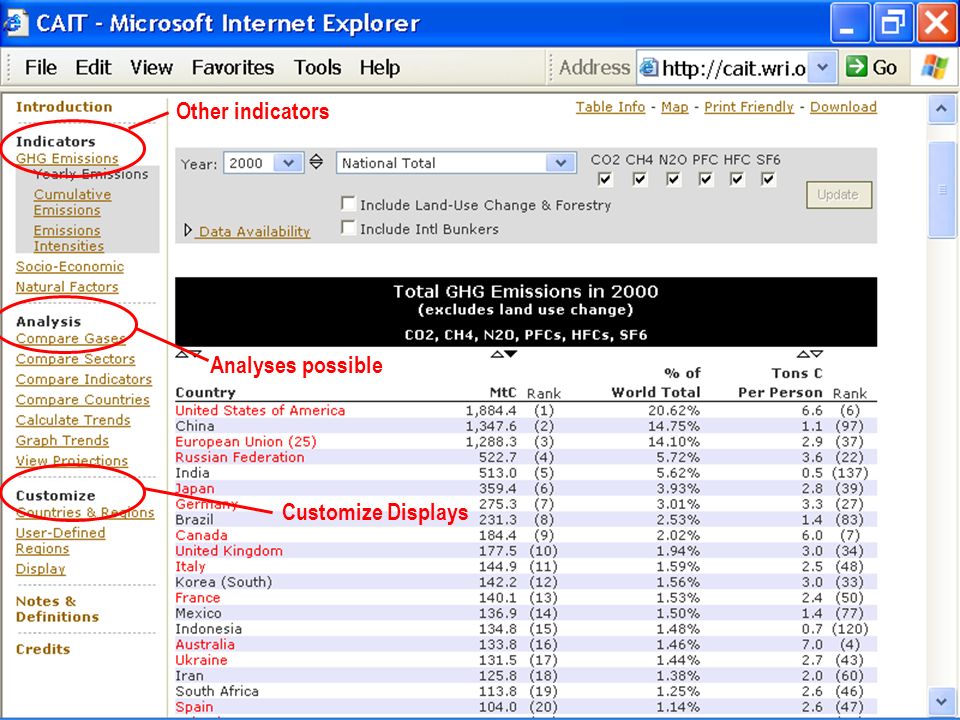Image resolution: width=960 pixels, height=720 pixels.
Task: Enable Include Intl Bunkers checkbox
Action: 348,228
